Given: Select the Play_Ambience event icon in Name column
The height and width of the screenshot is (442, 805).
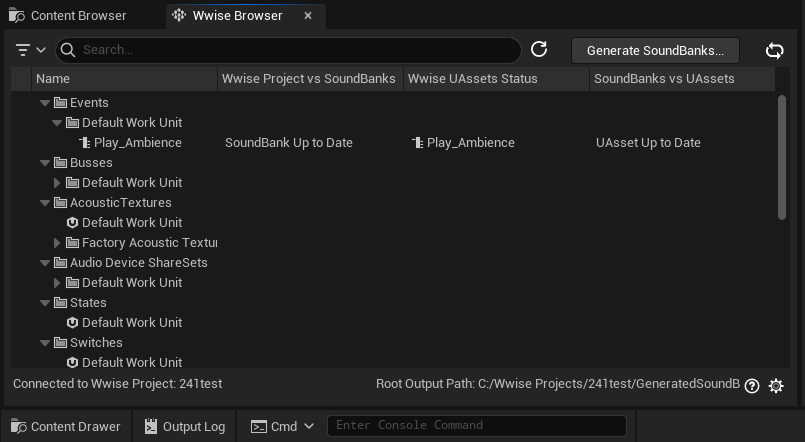Looking at the screenshot, I should tap(85, 143).
